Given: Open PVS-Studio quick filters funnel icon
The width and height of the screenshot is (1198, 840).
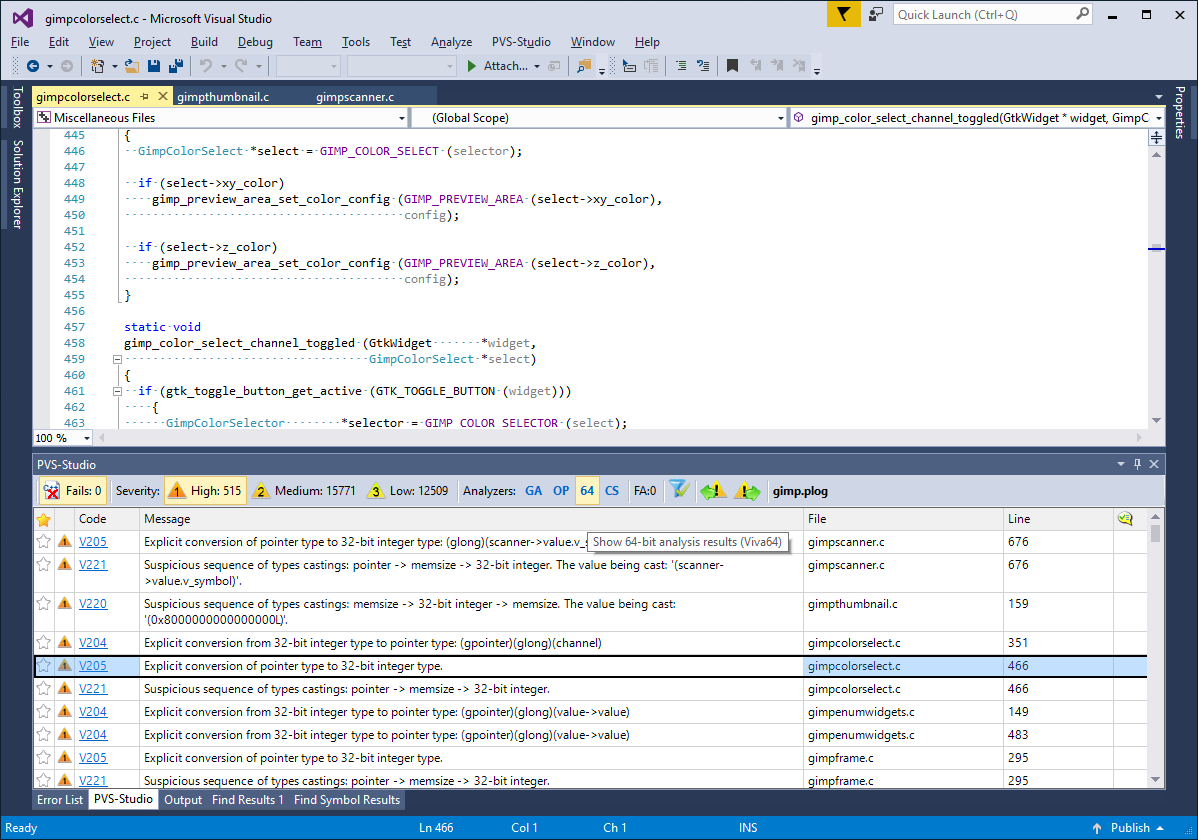Looking at the screenshot, I should click(679, 491).
